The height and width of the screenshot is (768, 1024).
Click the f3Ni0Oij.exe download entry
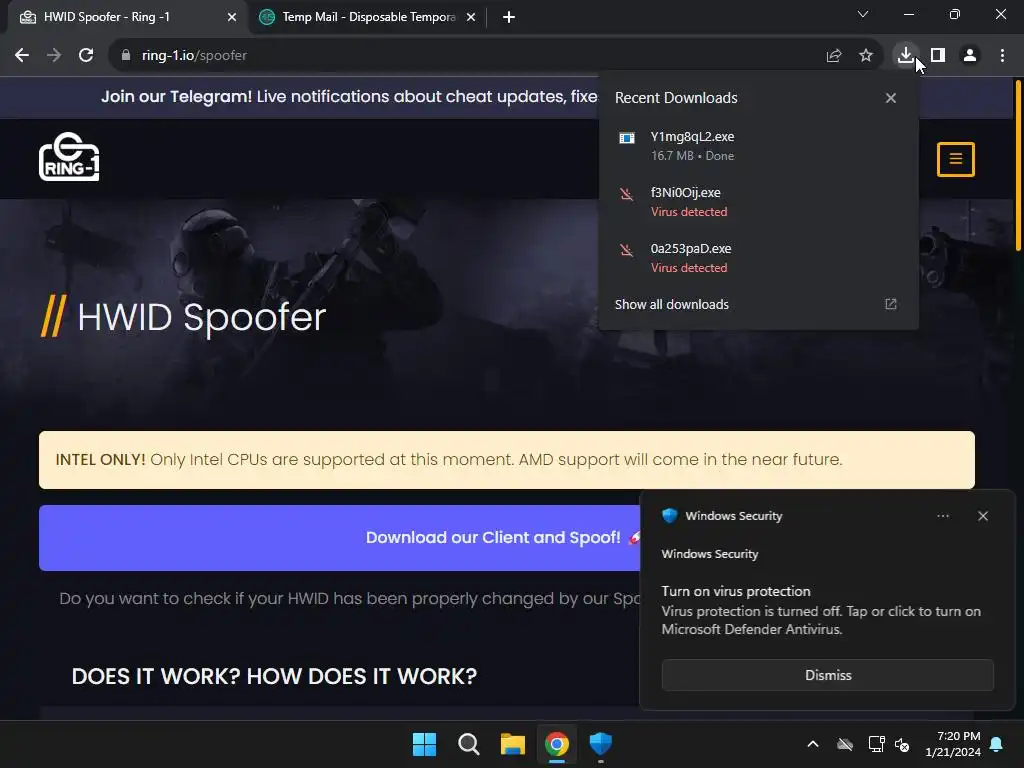(758, 202)
